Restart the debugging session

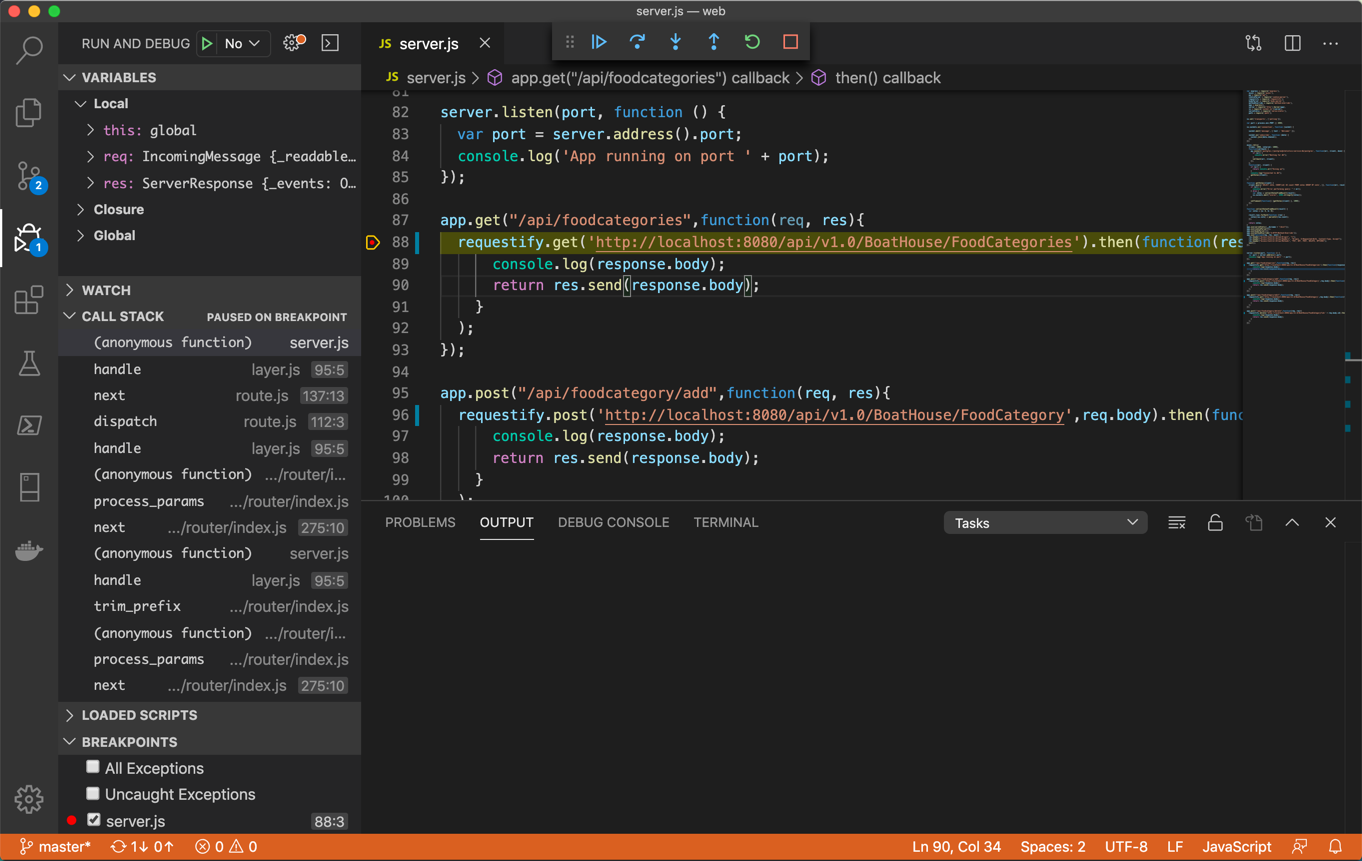752,42
